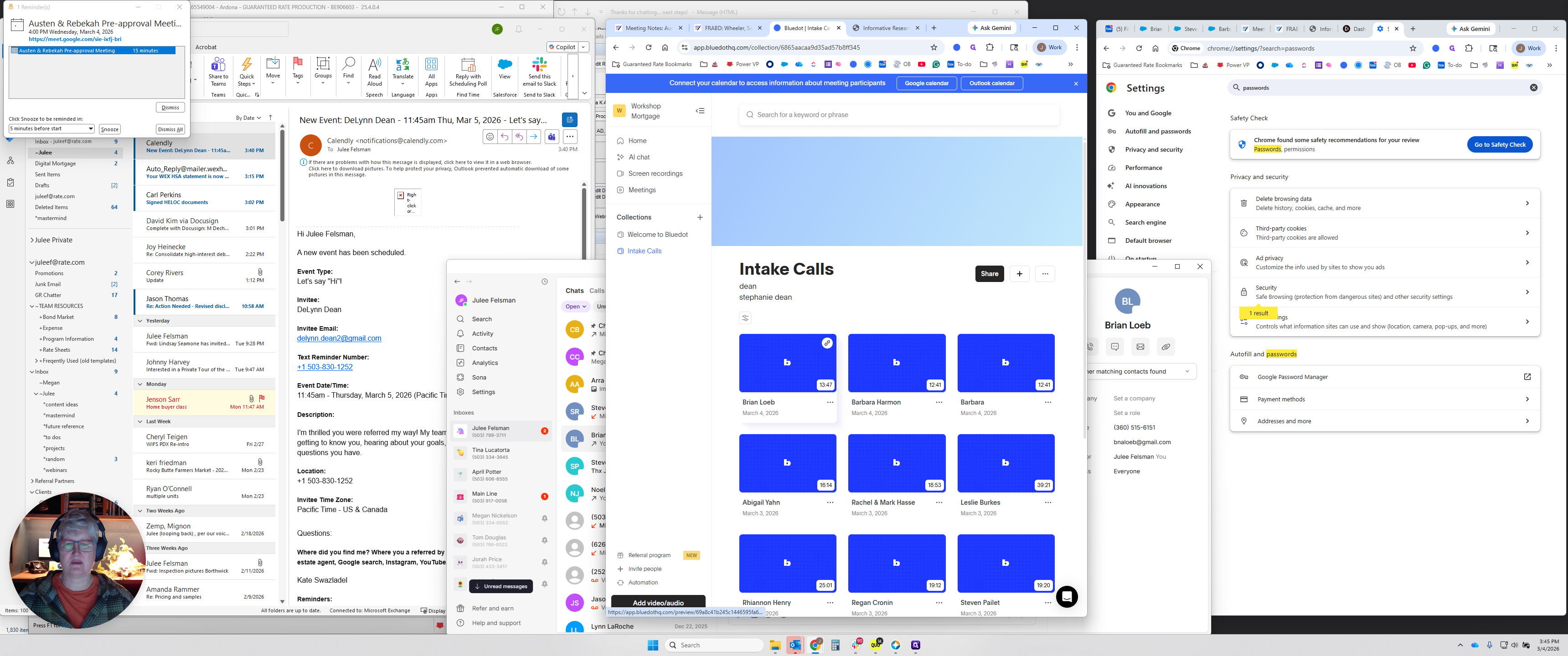Image resolution: width=1568 pixels, height=656 pixels.
Task: Toggle flag on Jenson Sarr email
Action: pos(262,399)
